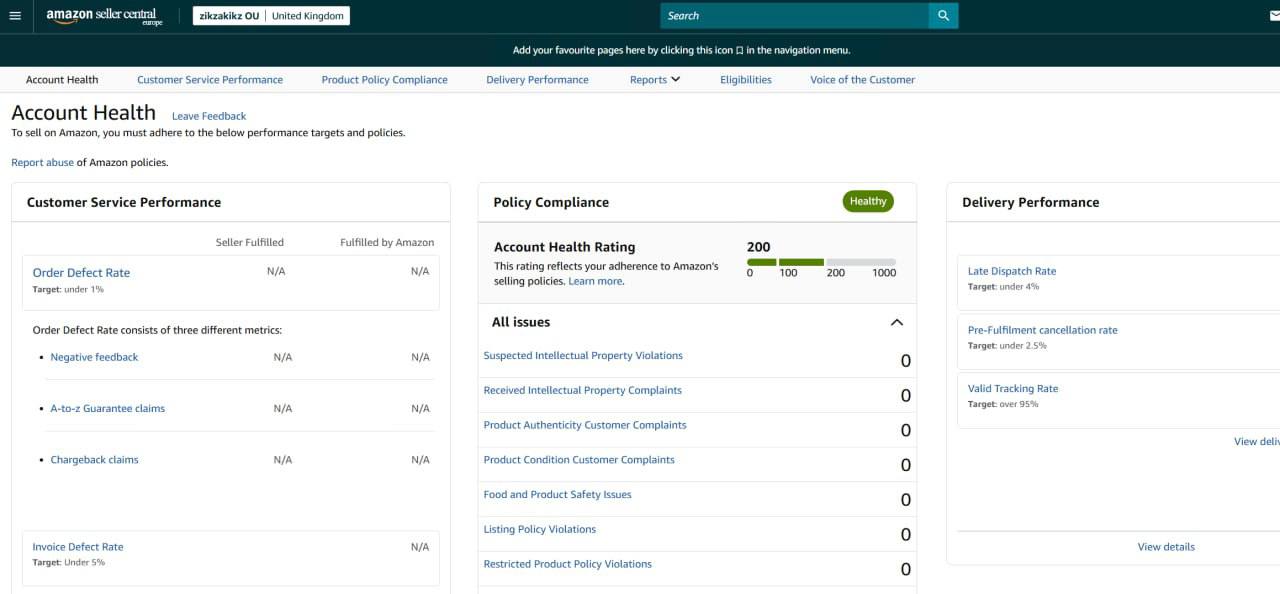Open the mail icon in header
The image size is (1280, 594).
pos(1274,16)
